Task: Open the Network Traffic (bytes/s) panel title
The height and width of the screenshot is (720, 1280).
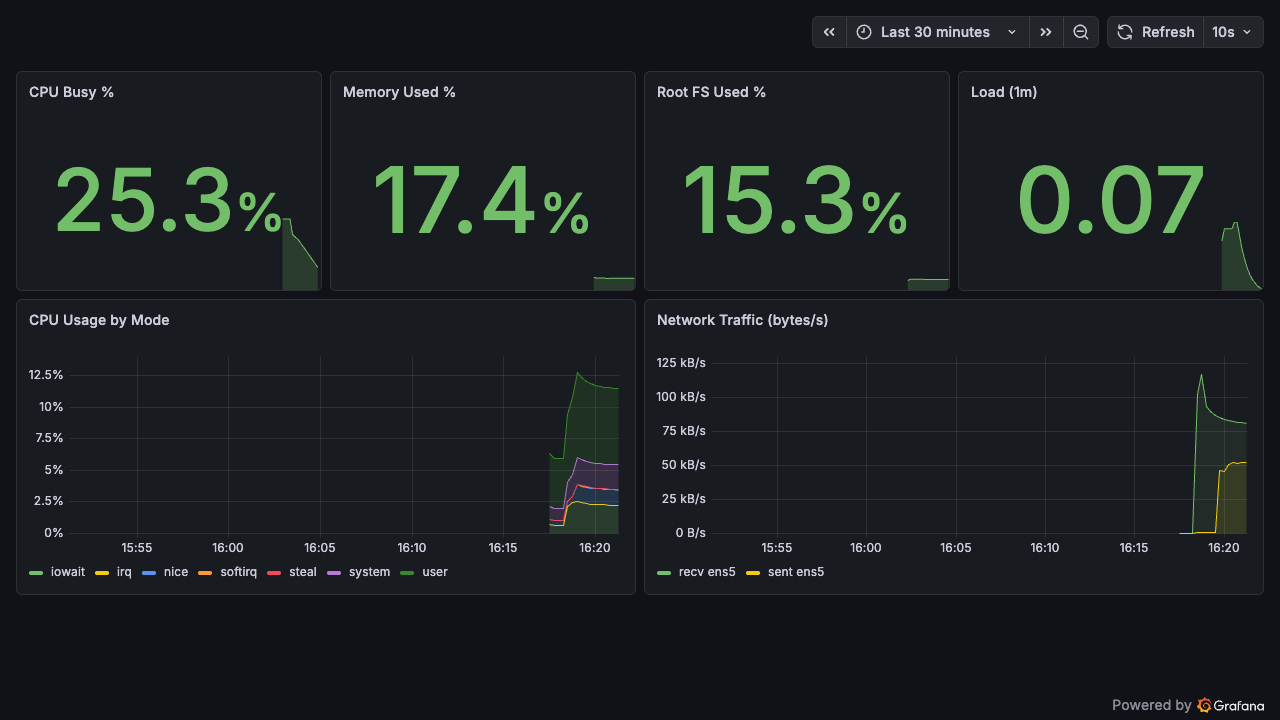Action: point(742,320)
